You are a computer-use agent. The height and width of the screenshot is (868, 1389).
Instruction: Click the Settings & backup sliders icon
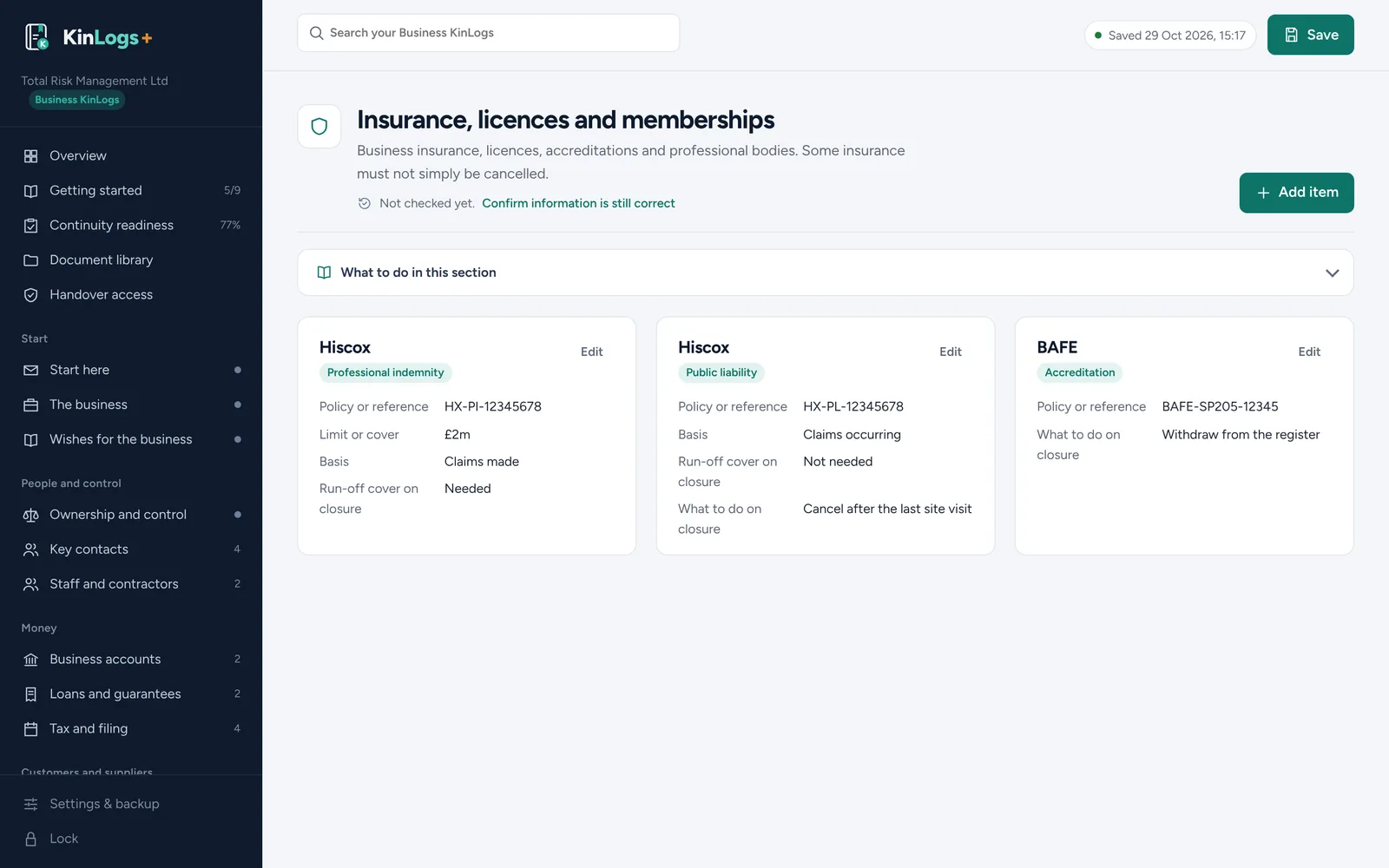coord(31,805)
